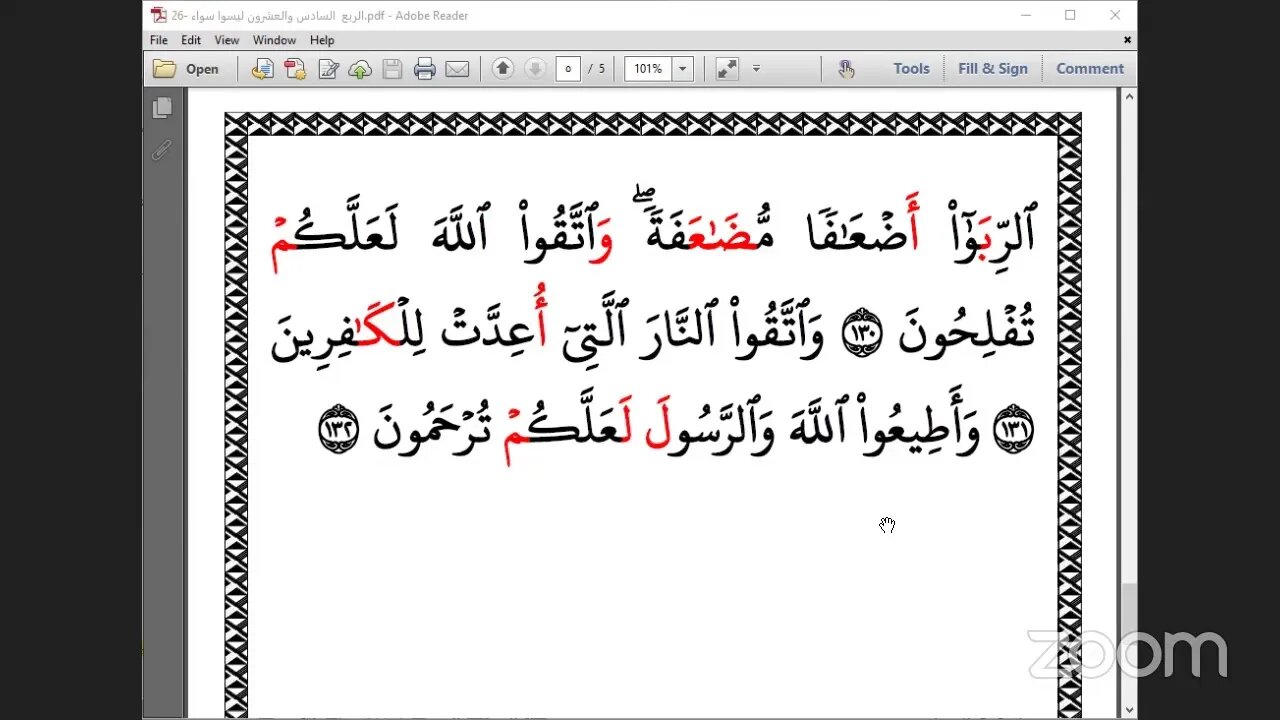This screenshot has width=1280, height=720.
Task: Click the fit page expand icon
Action: tap(727, 69)
